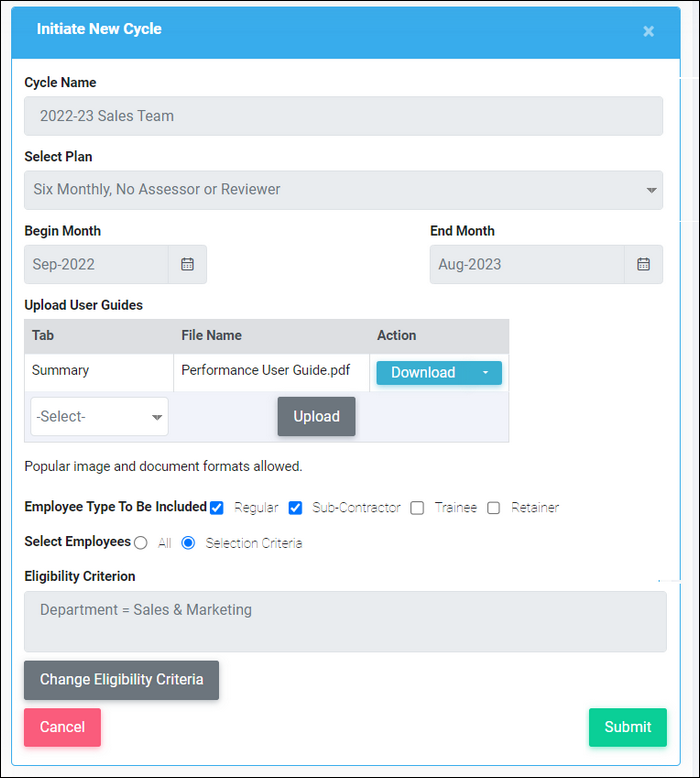Viewport: 700px width, 778px height.
Task: Uncheck the Regular employee type
Action: (217, 508)
